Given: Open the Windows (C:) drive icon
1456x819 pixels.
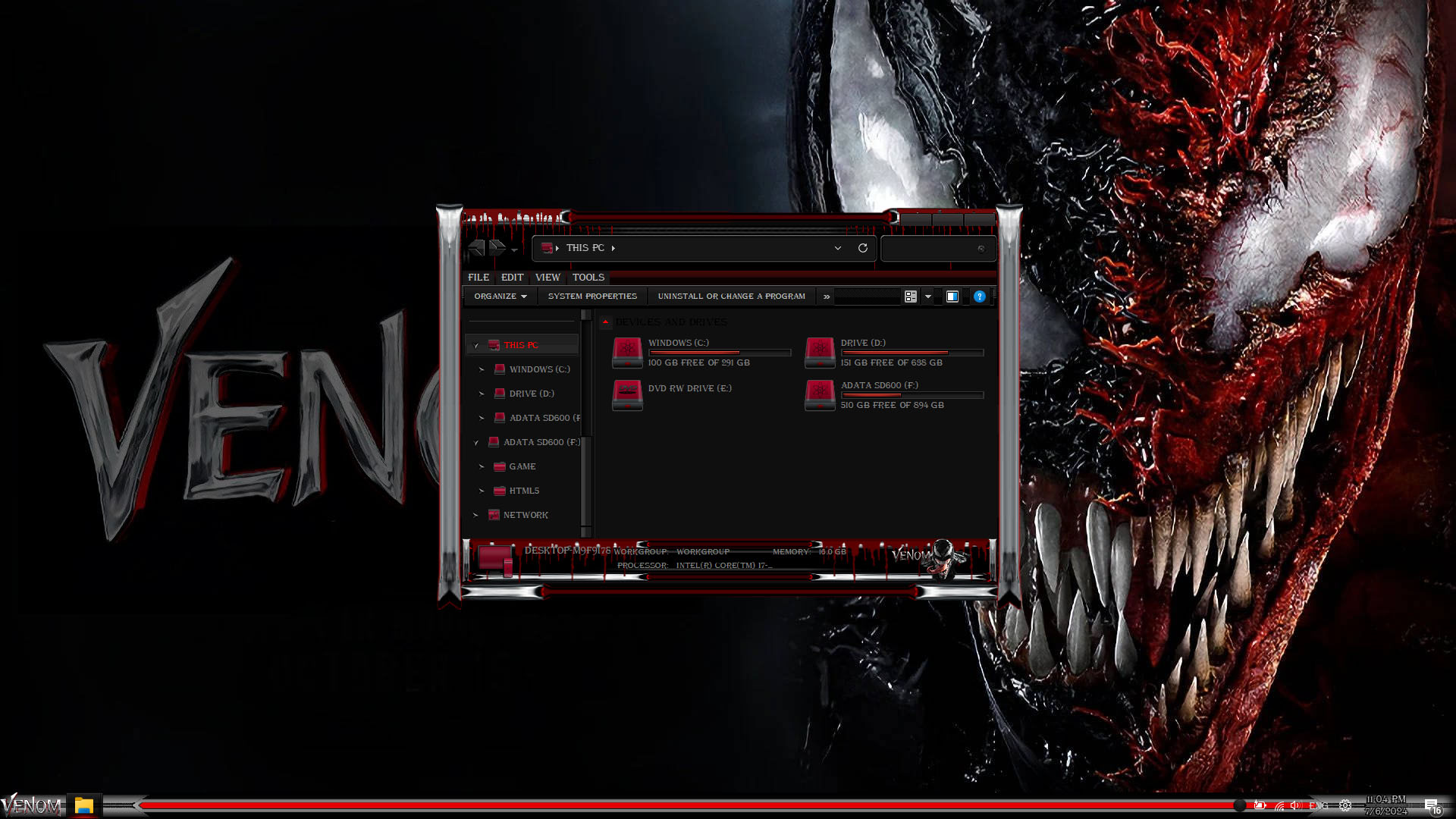Looking at the screenshot, I should (627, 352).
